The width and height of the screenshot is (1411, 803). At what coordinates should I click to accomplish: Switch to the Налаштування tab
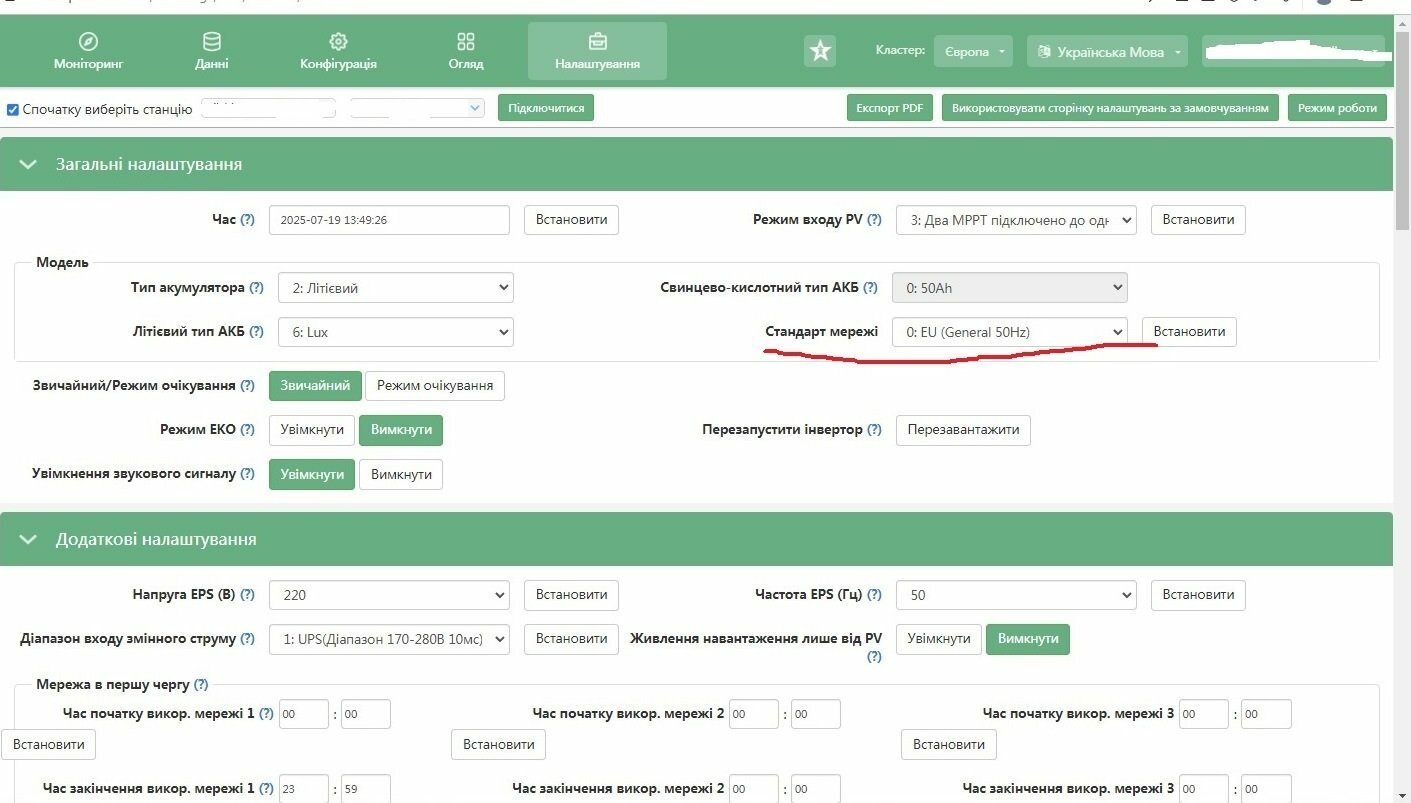[597, 51]
